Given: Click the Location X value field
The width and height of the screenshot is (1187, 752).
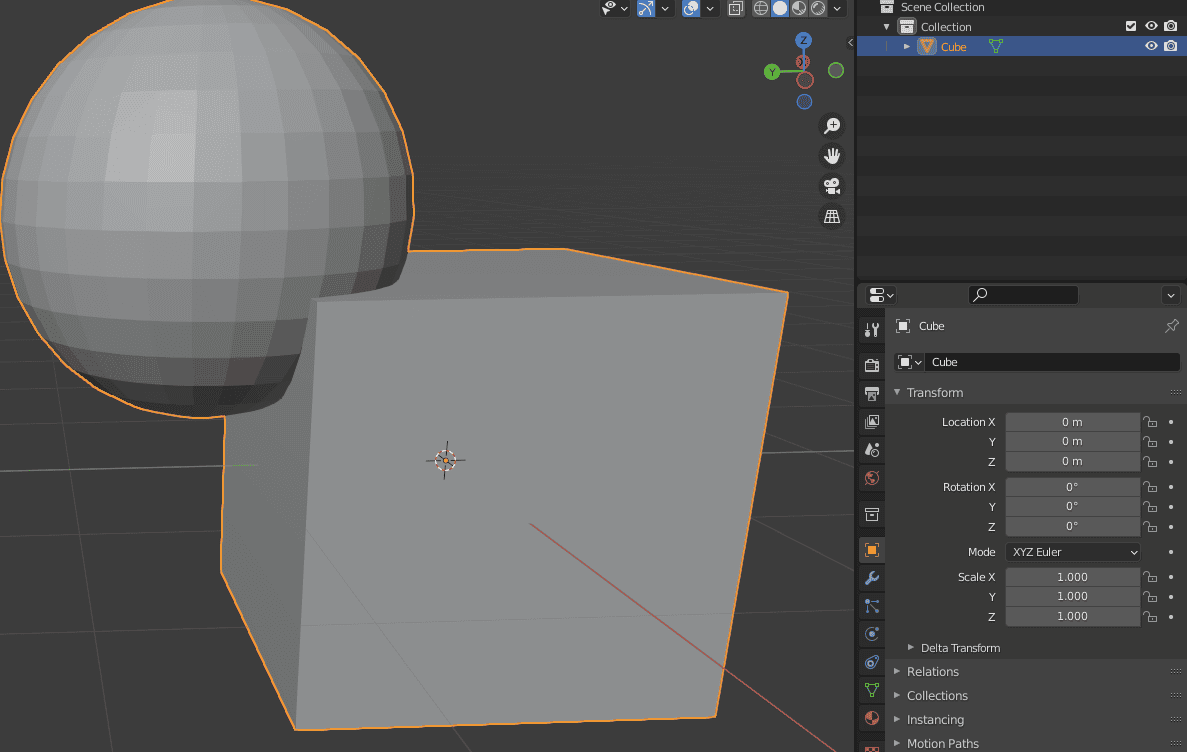Looking at the screenshot, I should pyautogui.click(x=1072, y=421).
